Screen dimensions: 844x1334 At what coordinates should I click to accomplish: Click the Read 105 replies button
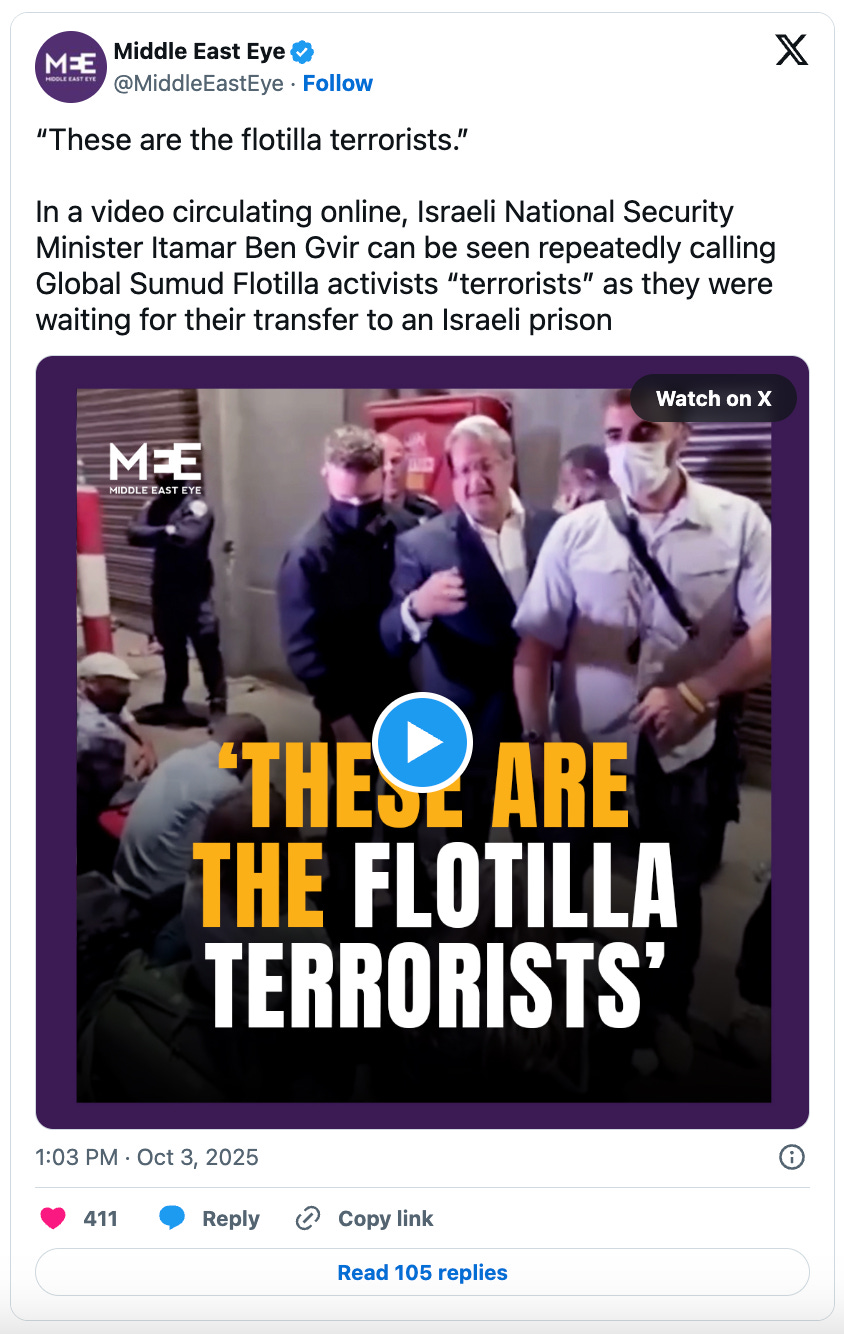click(422, 1272)
